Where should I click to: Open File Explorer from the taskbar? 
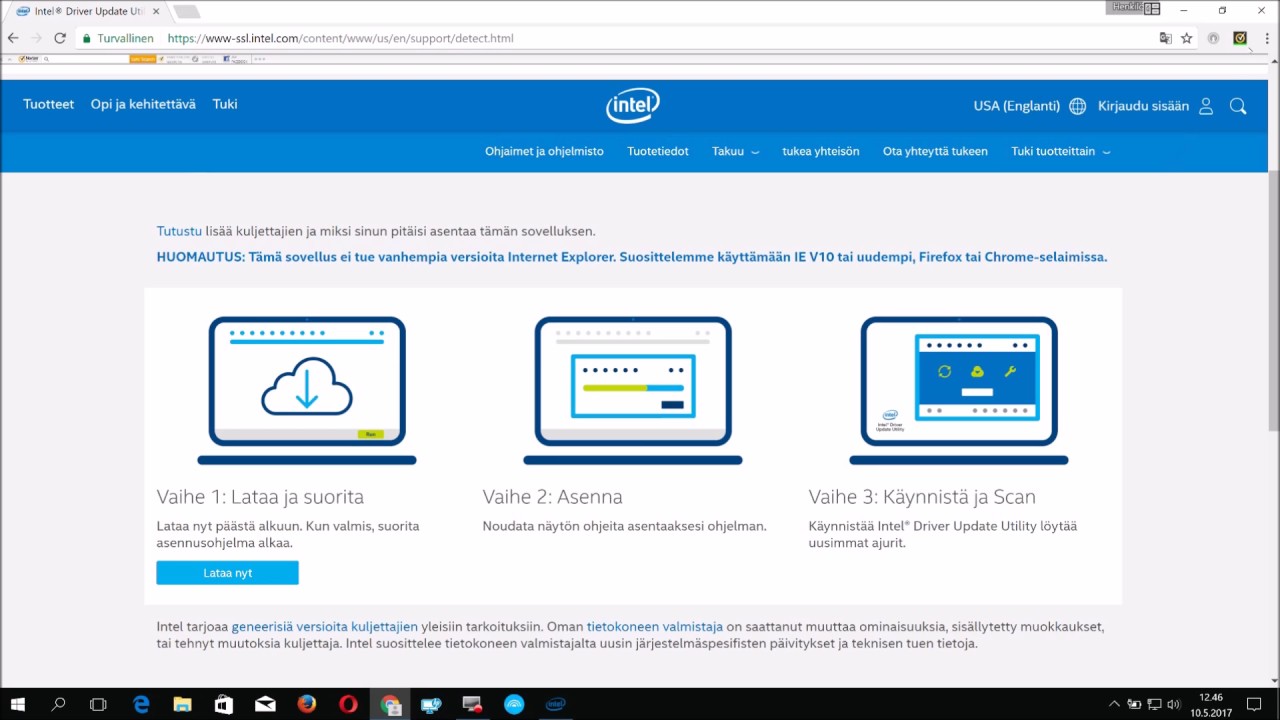(x=182, y=704)
